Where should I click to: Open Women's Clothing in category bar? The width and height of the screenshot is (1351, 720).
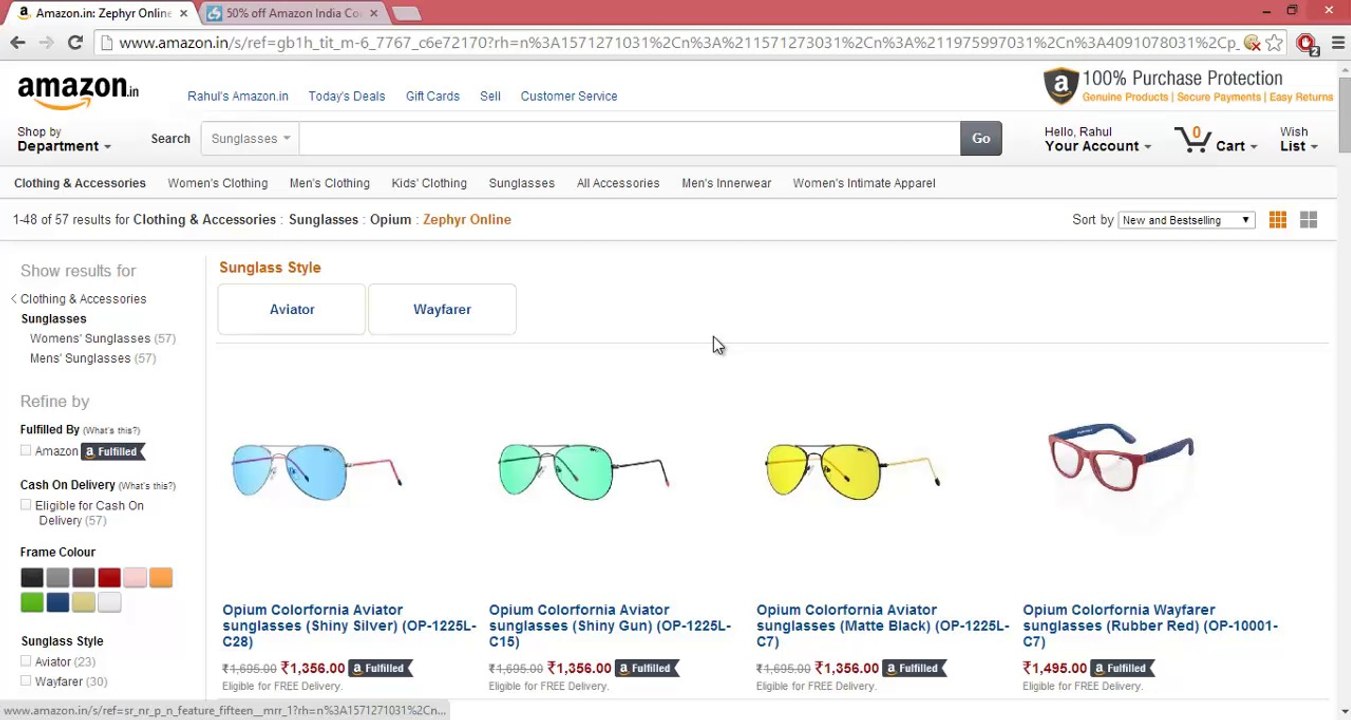pos(218,183)
